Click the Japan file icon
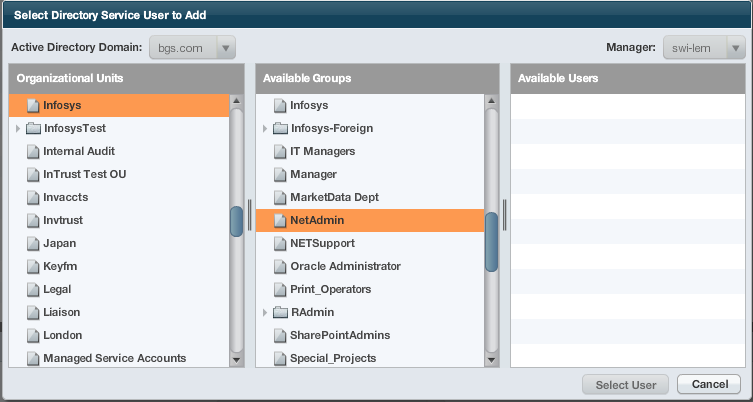The width and height of the screenshot is (753, 402). click(33, 244)
